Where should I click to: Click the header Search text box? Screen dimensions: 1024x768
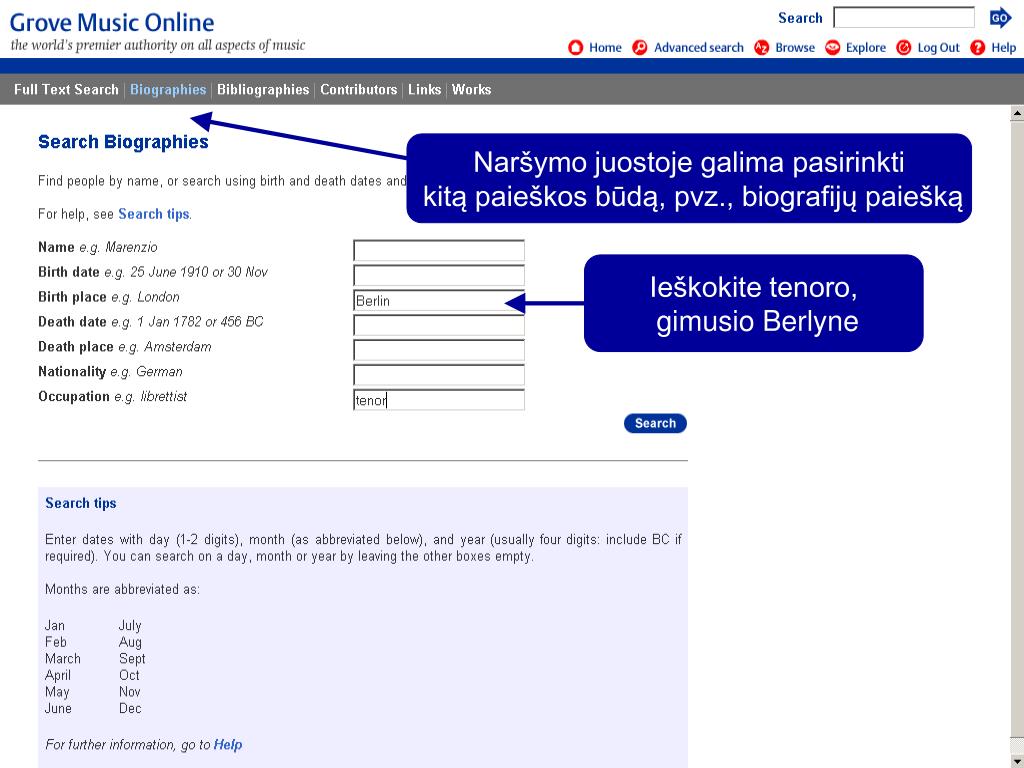pyautogui.click(x=904, y=18)
